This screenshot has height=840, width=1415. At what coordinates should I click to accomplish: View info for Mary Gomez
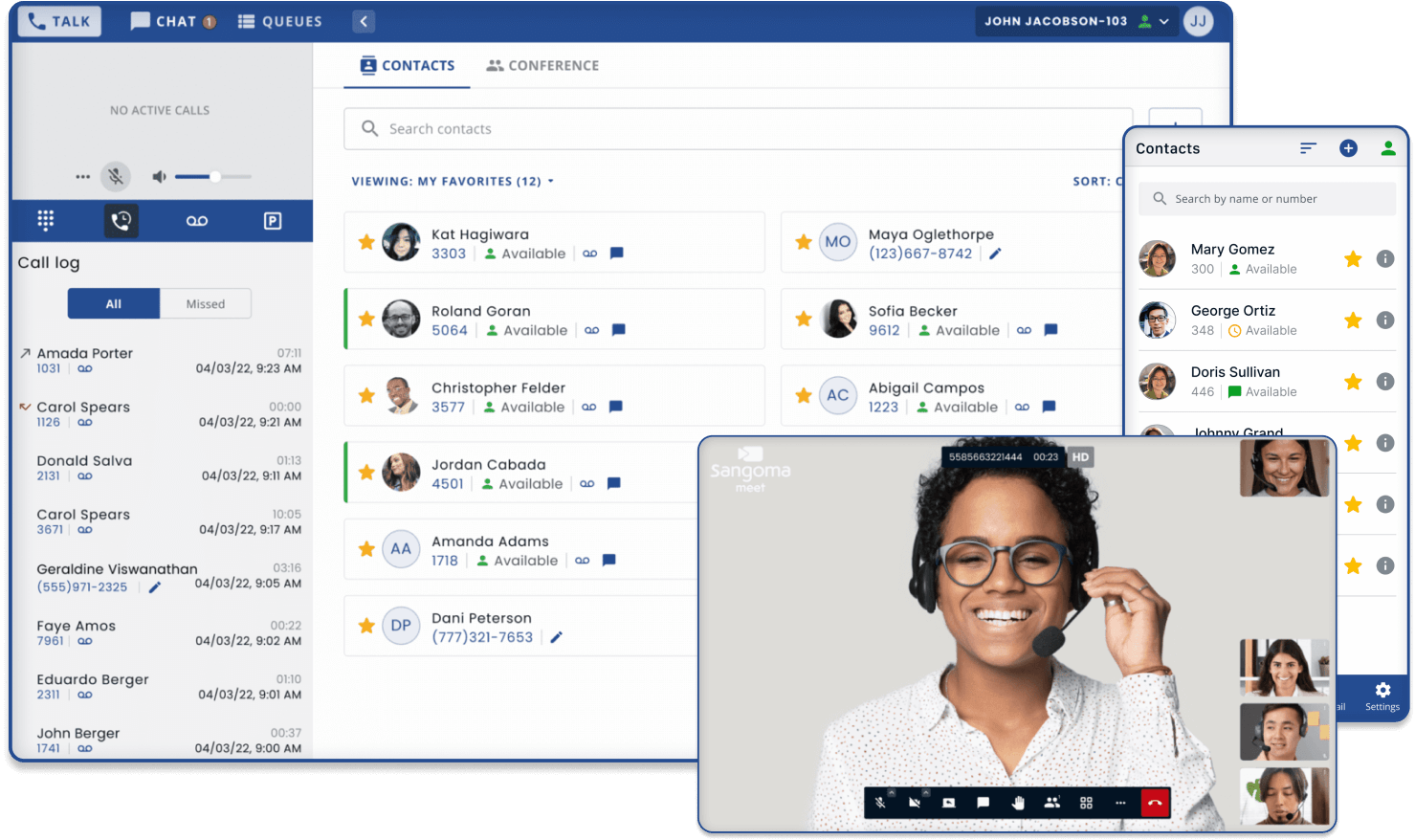pyautogui.click(x=1384, y=259)
